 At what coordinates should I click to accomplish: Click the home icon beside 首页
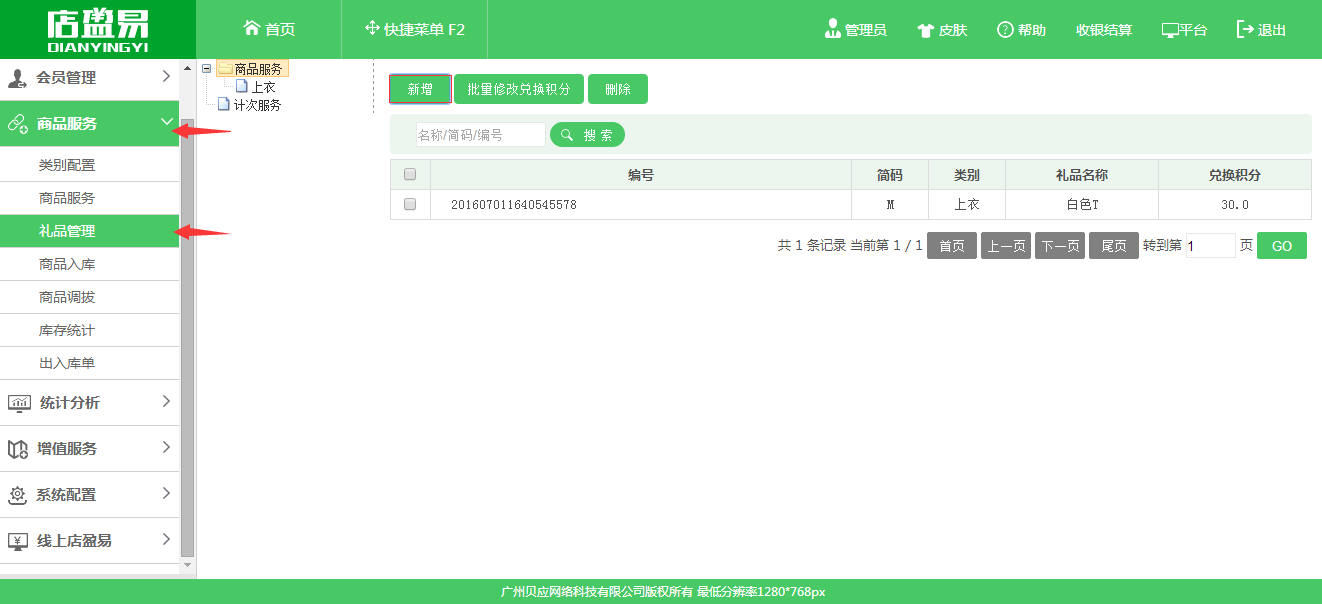point(252,28)
